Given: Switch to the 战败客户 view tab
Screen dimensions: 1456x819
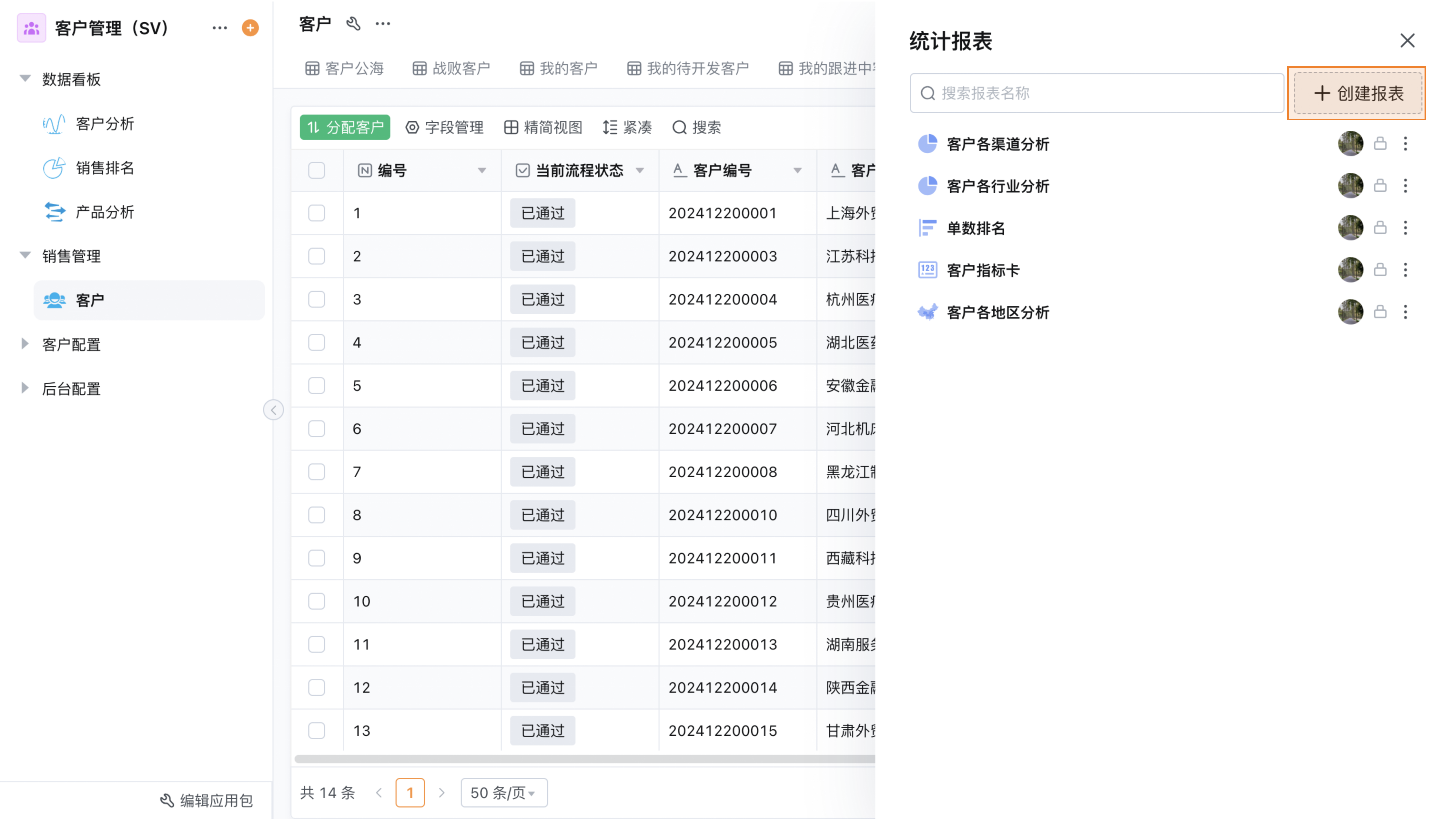Looking at the screenshot, I should click(451, 68).
